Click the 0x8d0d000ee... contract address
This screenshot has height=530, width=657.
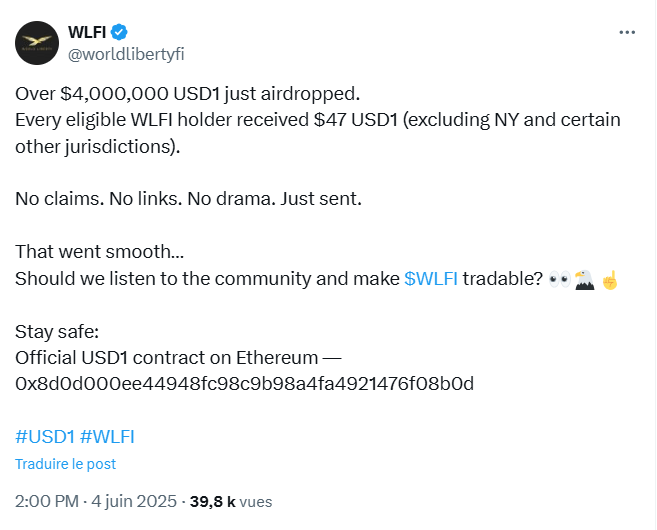tap(245, 384)
